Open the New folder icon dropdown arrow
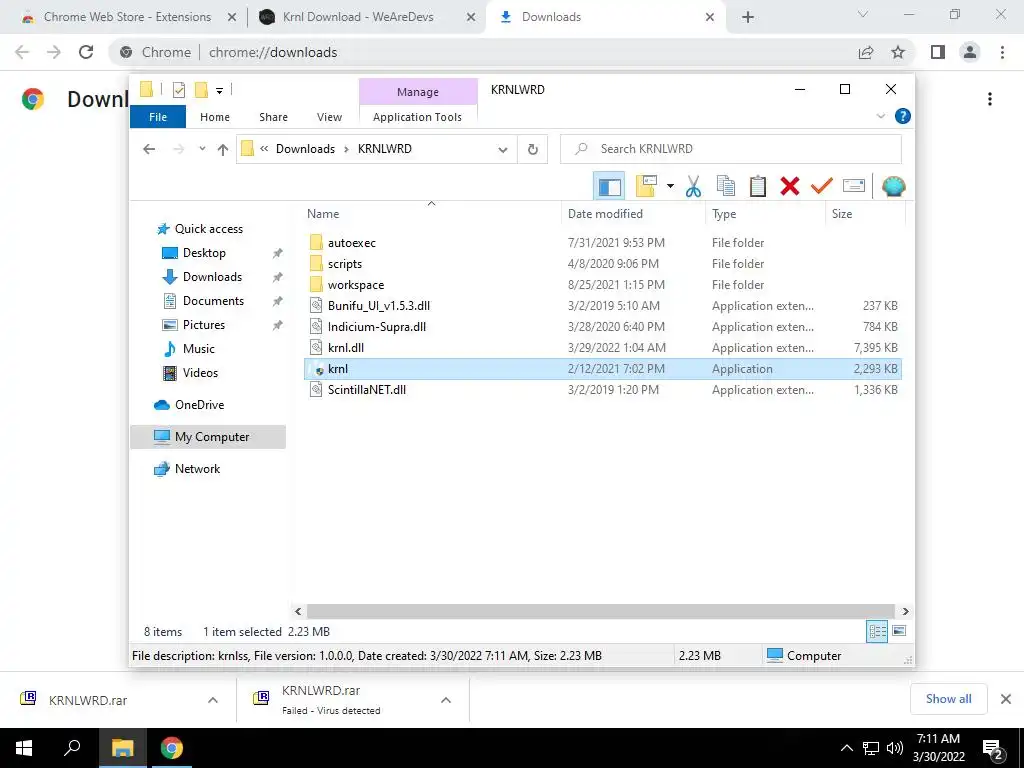 [x=670, y=186]
